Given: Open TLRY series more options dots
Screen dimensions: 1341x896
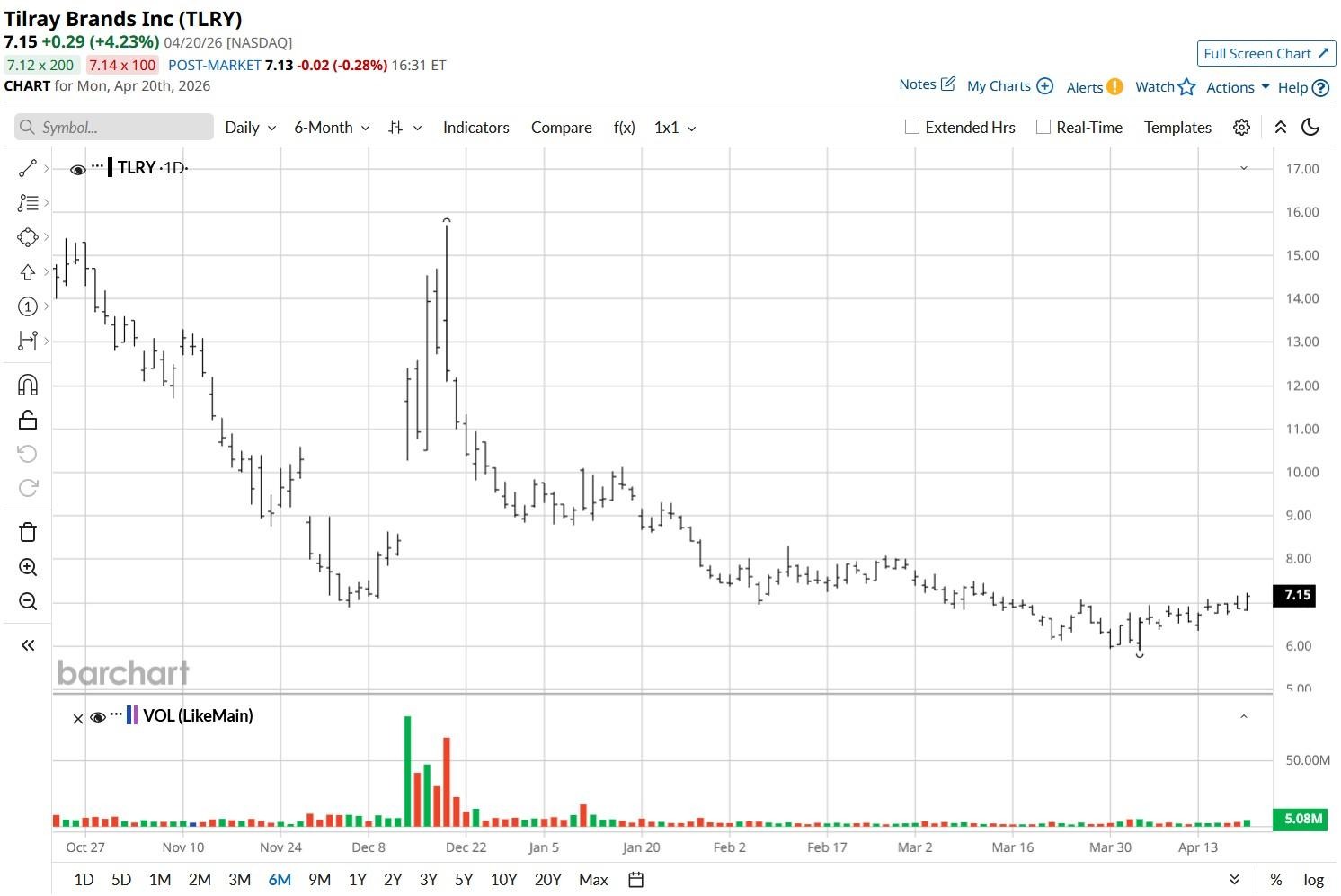Looking at the screenshot, I should point(98,165).
